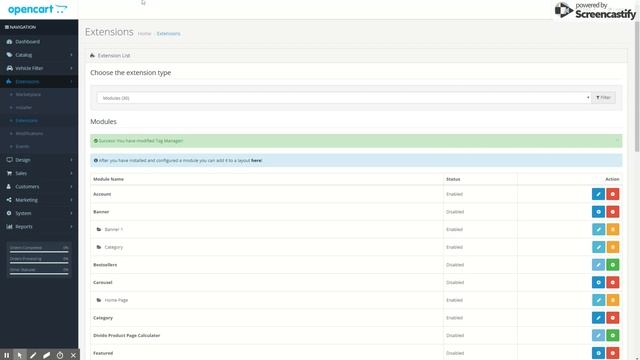Delete the Category banner sub-module

point(612,247)
